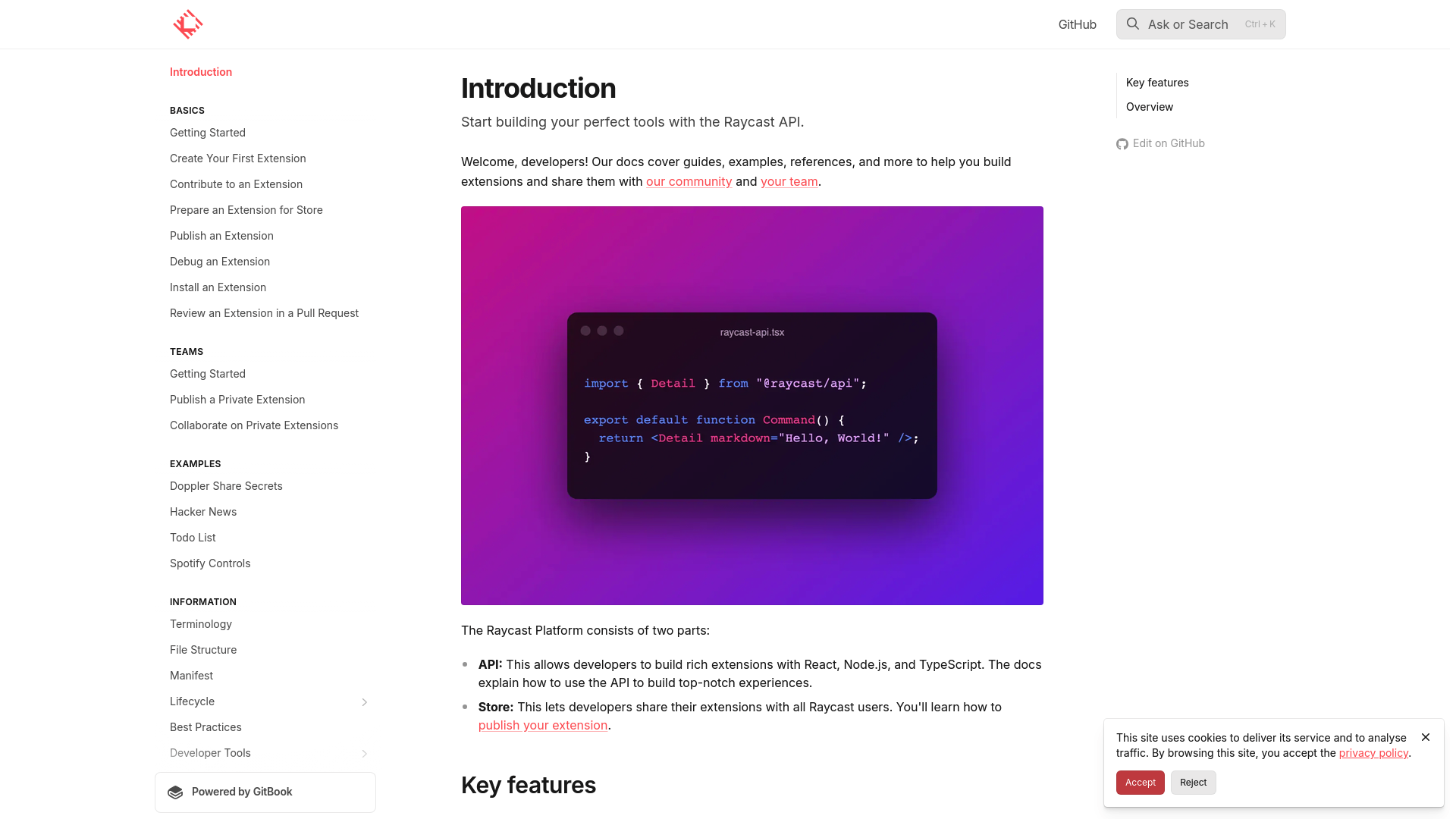Image resolution: width=1456 pixels, height=819 pixels.
Task: Click the search/Ask icon in search bar
Action: [1132, 23]
